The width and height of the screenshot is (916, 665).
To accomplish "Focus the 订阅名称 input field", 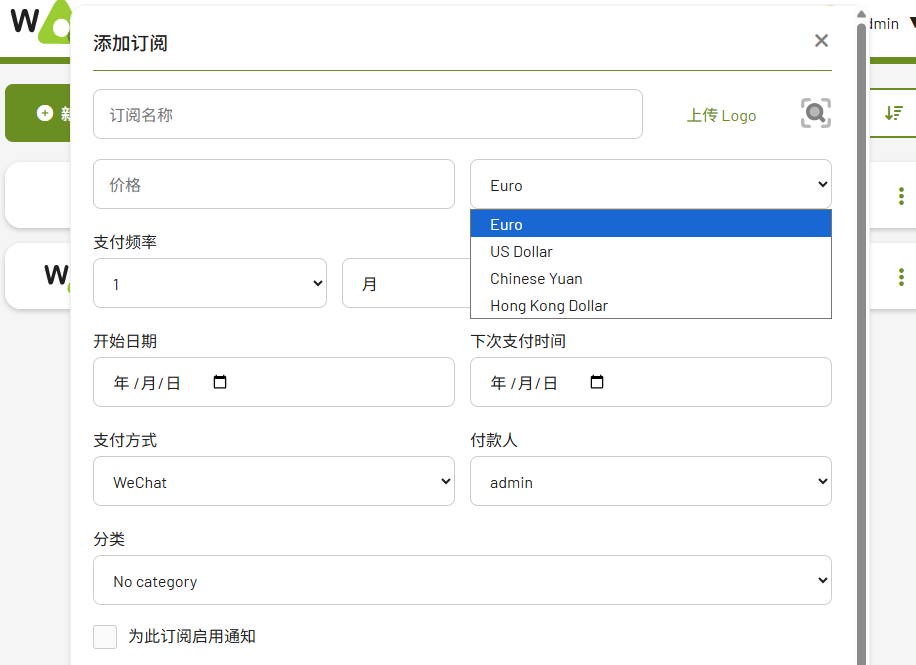I will (368, 114).
